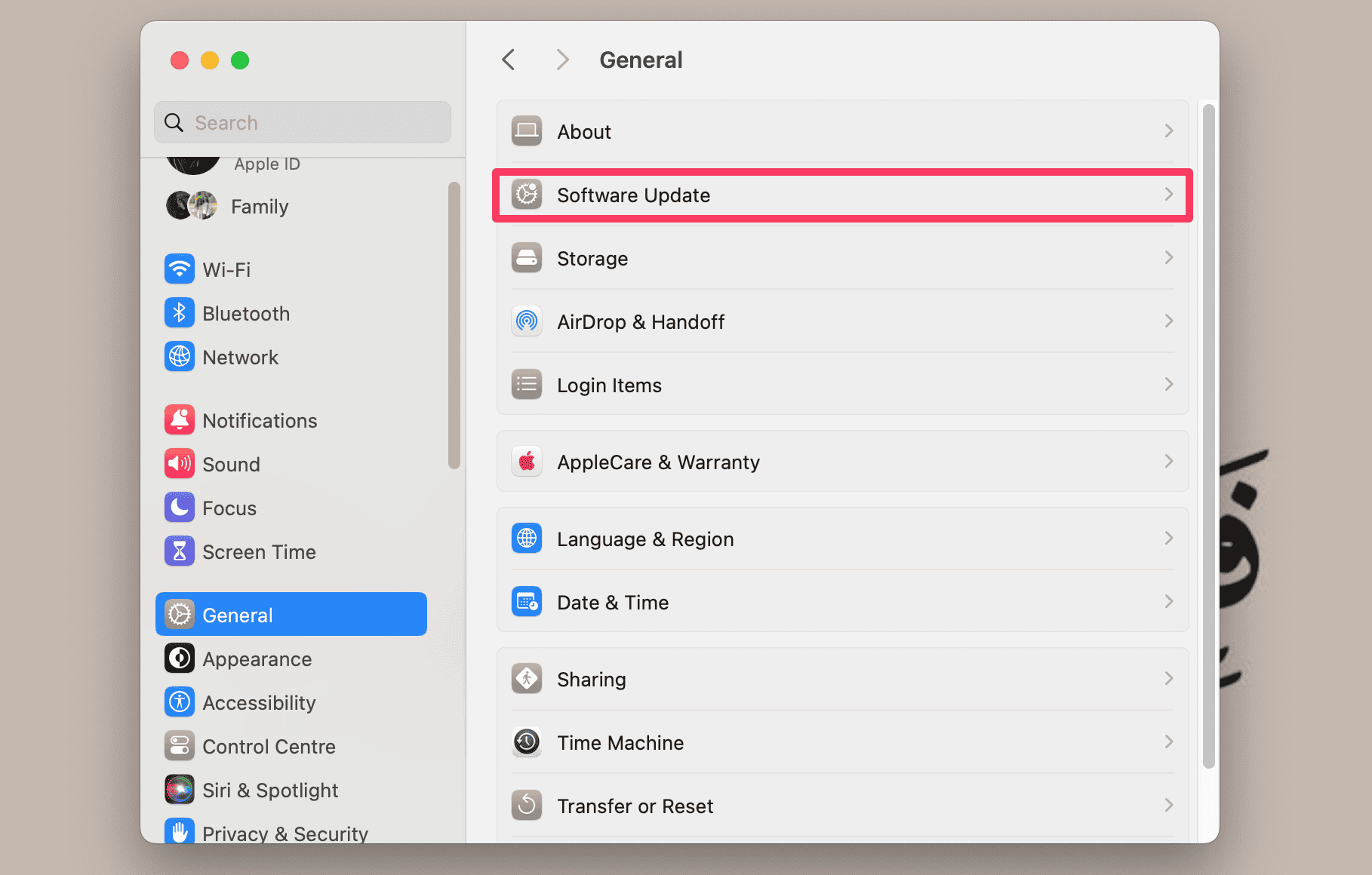Click the Siri & Spotlight icon
The image size is (1372, 875).
tap(180, 790)
